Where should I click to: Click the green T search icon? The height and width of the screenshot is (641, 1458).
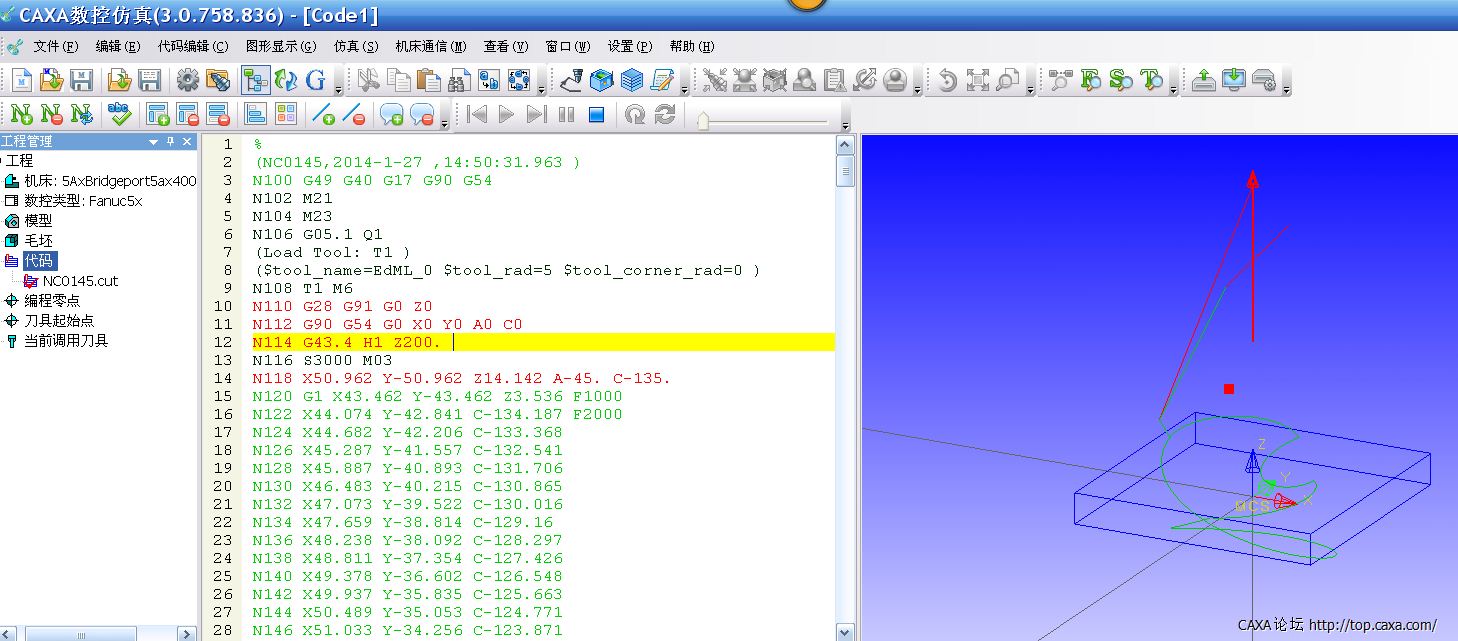[x=1151, y=81]
